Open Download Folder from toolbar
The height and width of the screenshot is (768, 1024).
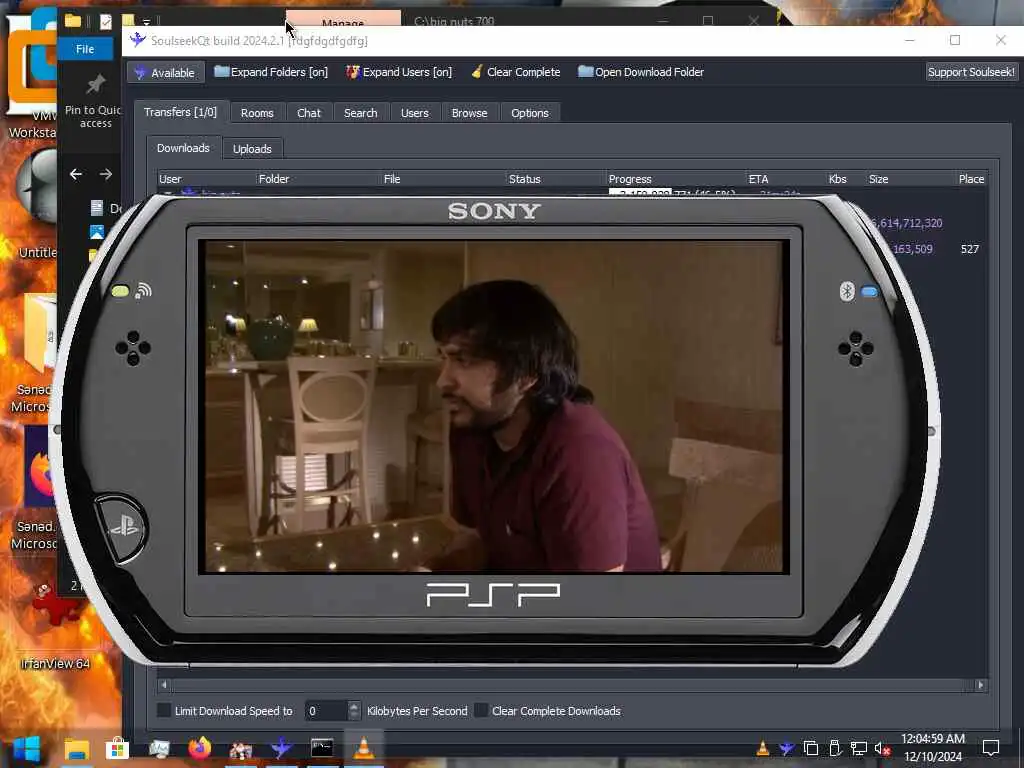coord(641,72)
